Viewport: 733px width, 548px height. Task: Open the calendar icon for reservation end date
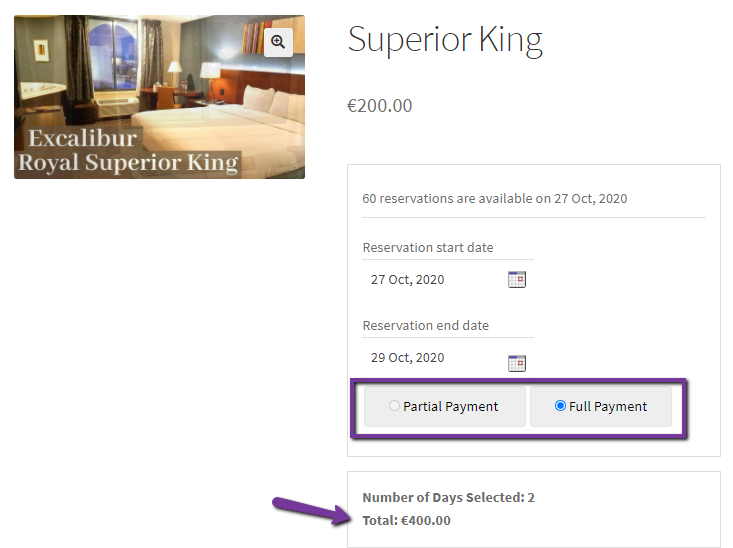pyautogui.click(x=516, y=362)
